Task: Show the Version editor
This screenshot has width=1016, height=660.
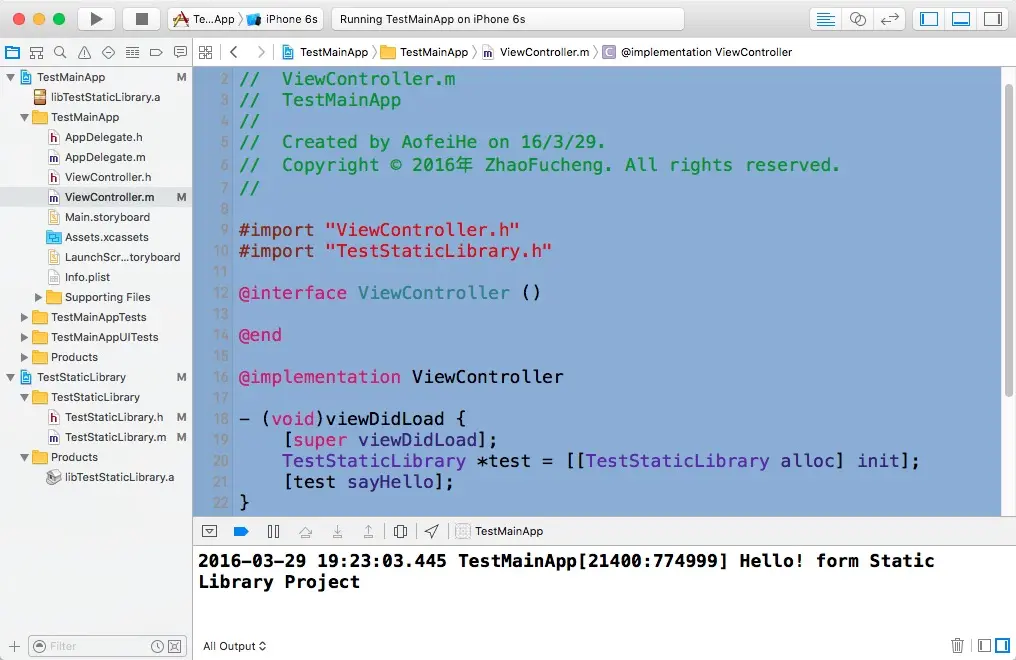Action: [890, 19]
